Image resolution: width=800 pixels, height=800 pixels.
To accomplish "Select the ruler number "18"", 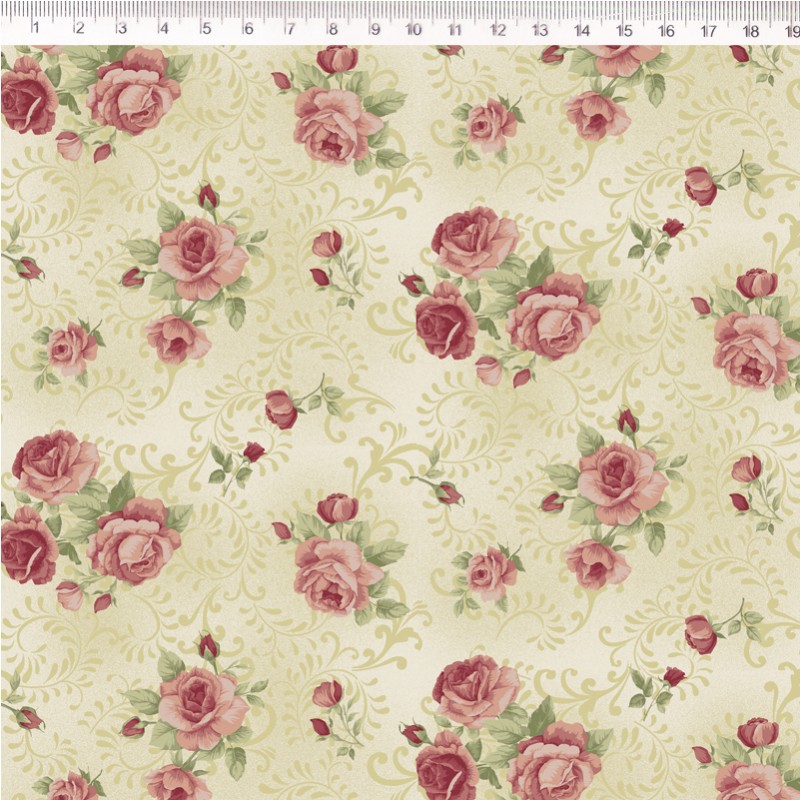I will (x=751, y=32).
